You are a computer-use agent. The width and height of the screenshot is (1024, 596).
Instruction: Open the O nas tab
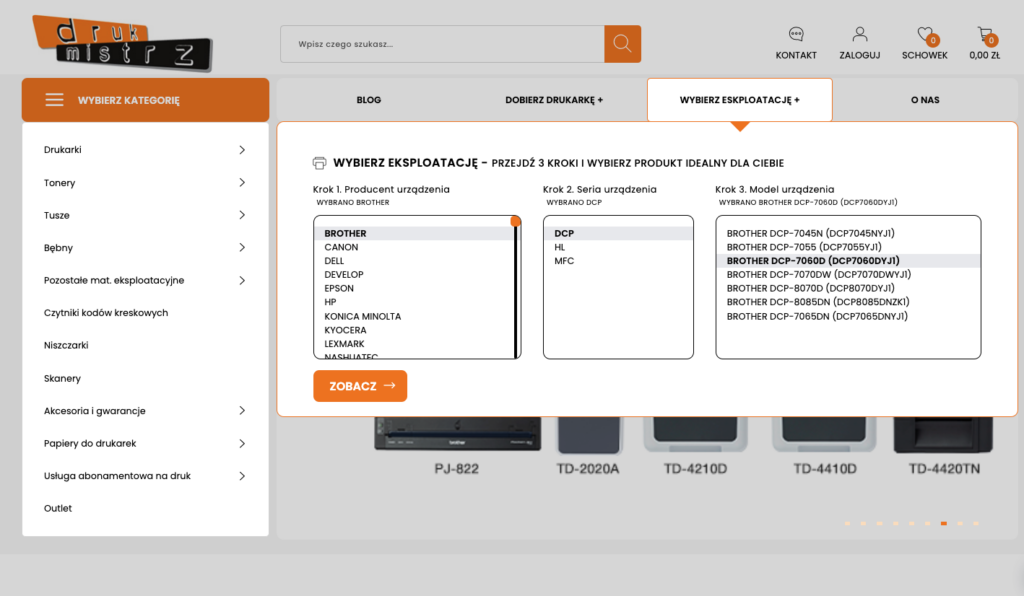click(x=925, y=100)
